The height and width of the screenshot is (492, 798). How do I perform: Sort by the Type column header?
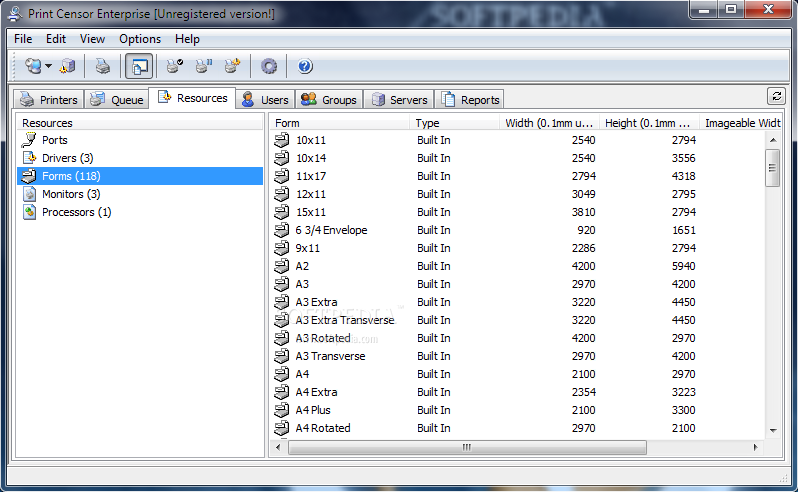point(454,123)
